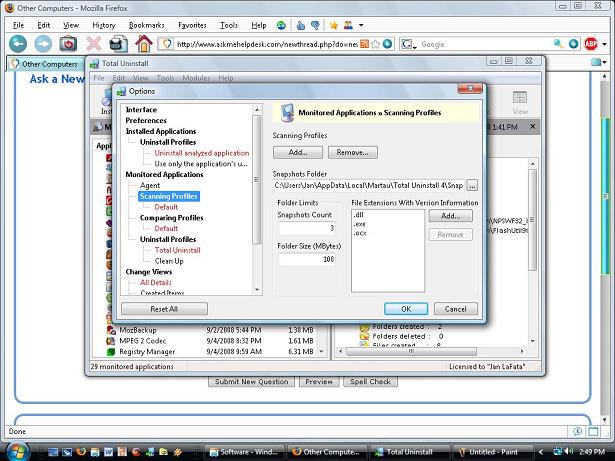Viewport: 615px width, 461px height.
Task: Click Submit New Question button
Action: [251, 381]
